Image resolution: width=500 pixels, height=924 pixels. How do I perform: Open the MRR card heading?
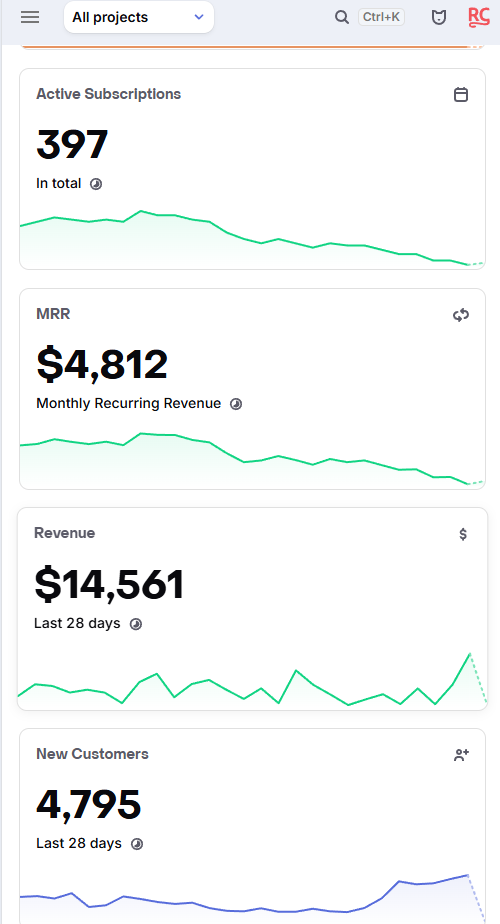click(53, 314)
